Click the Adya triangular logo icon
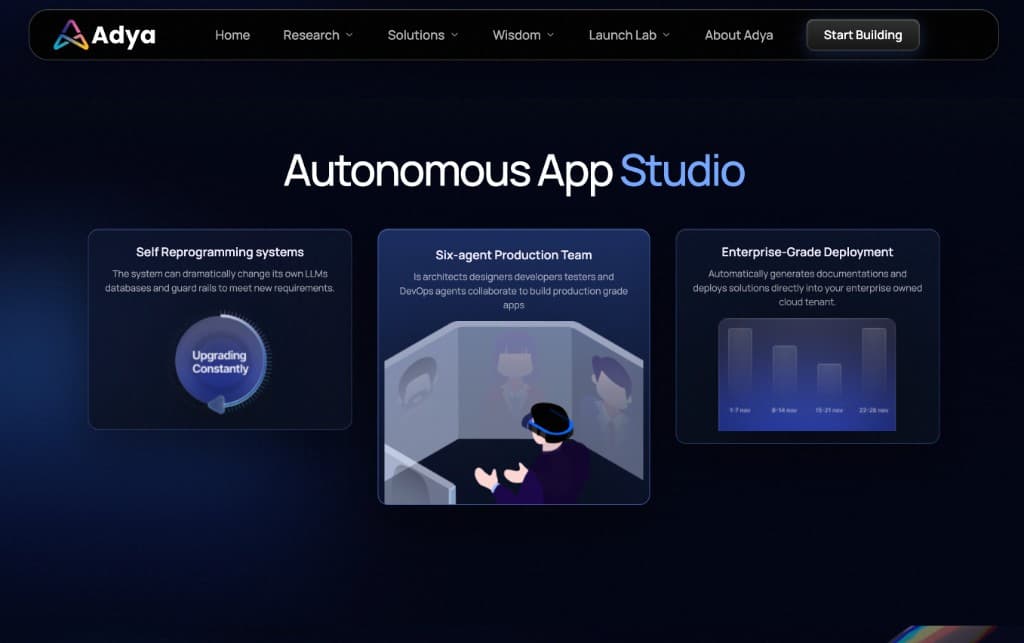1024x643 pixels. coord(71,35)
